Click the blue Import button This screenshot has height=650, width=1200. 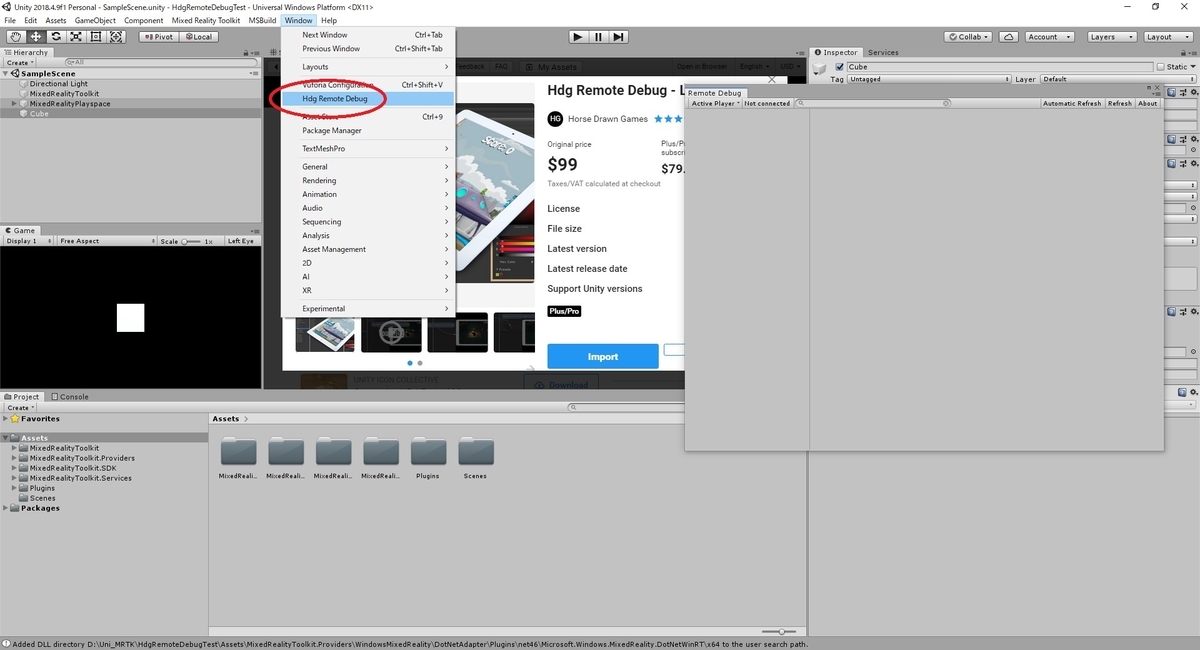603,356
